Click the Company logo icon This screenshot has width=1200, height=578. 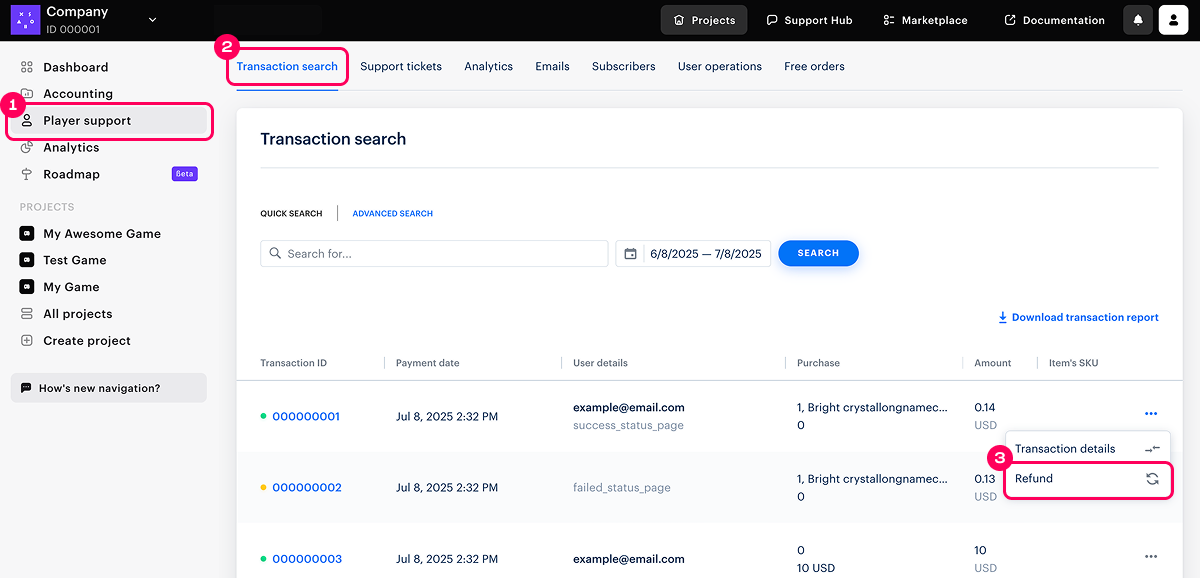tap(25, 20)
